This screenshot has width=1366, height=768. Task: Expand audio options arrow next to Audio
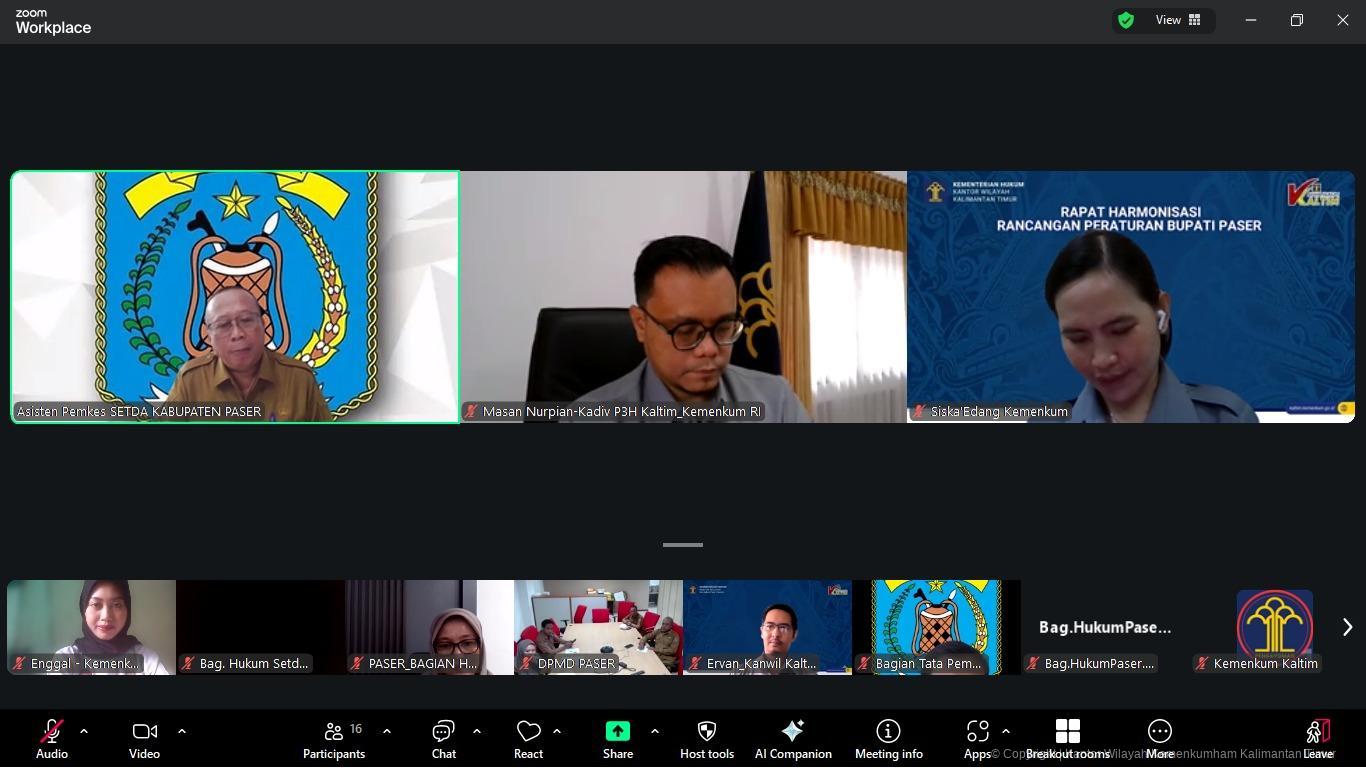[x=84, y=731]
